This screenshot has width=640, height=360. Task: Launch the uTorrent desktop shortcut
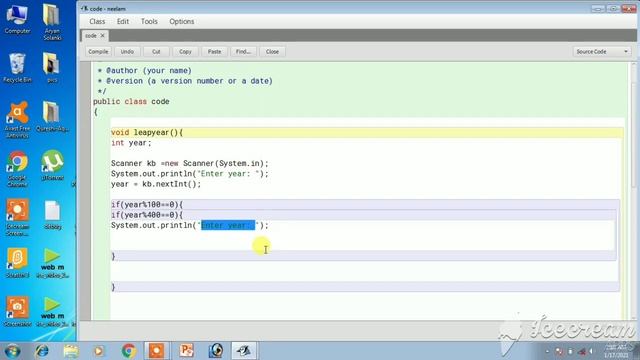pyautogui.click(x=52, y=165)
